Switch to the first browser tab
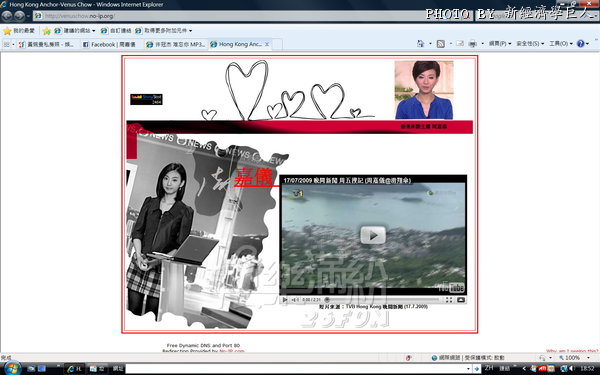This screenshot has height=375, width=600. tap(48, 44)
